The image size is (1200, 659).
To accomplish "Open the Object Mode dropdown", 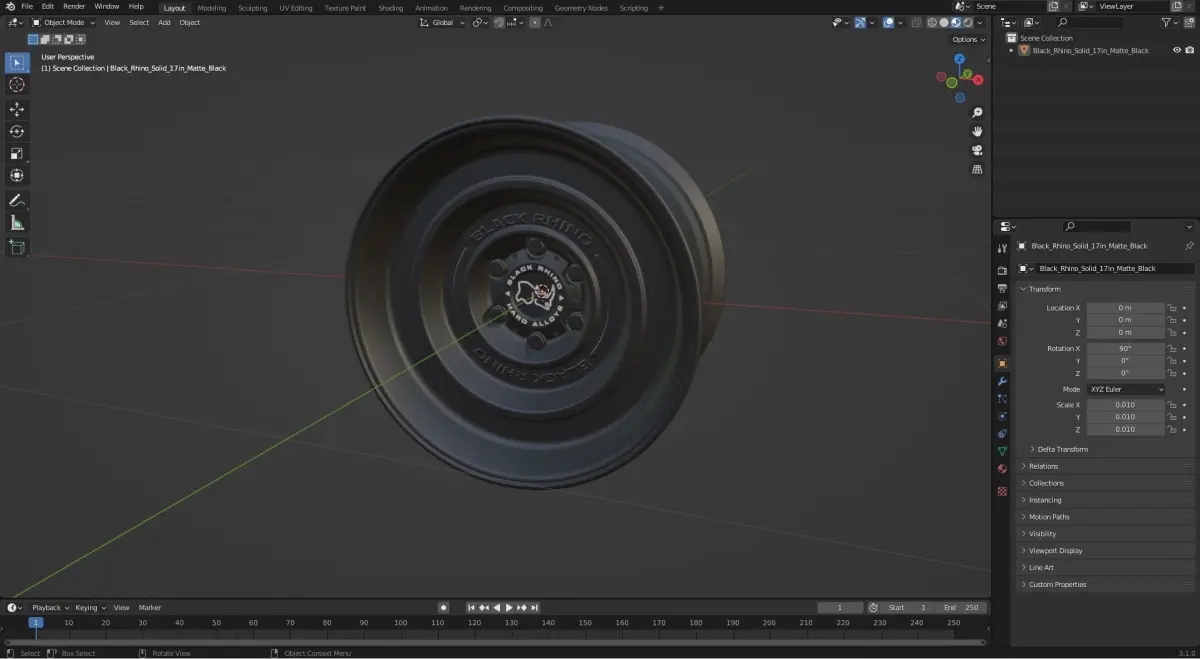I will [x=63, y=22].
